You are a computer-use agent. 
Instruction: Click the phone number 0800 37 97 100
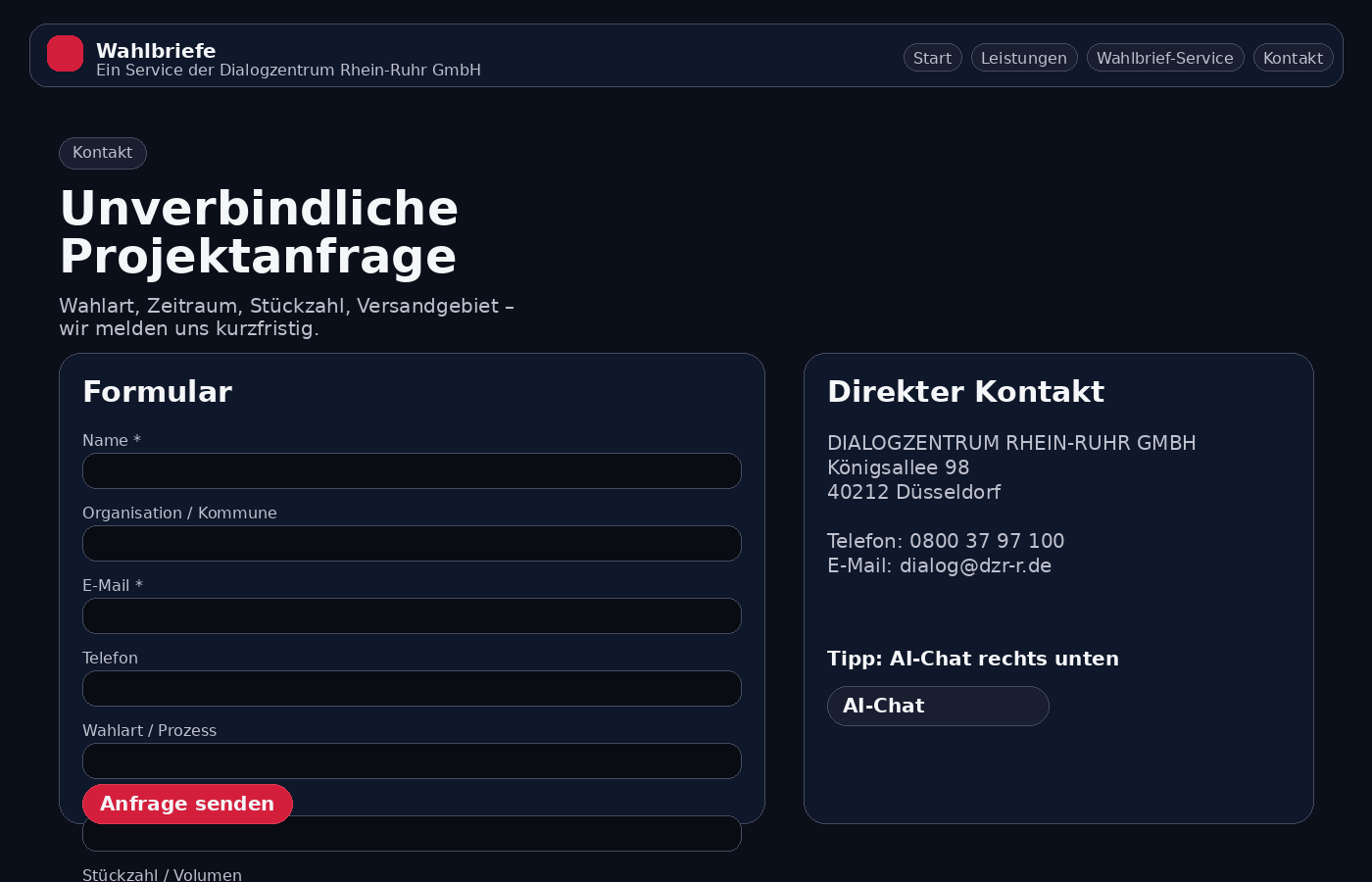coord(986,540)
